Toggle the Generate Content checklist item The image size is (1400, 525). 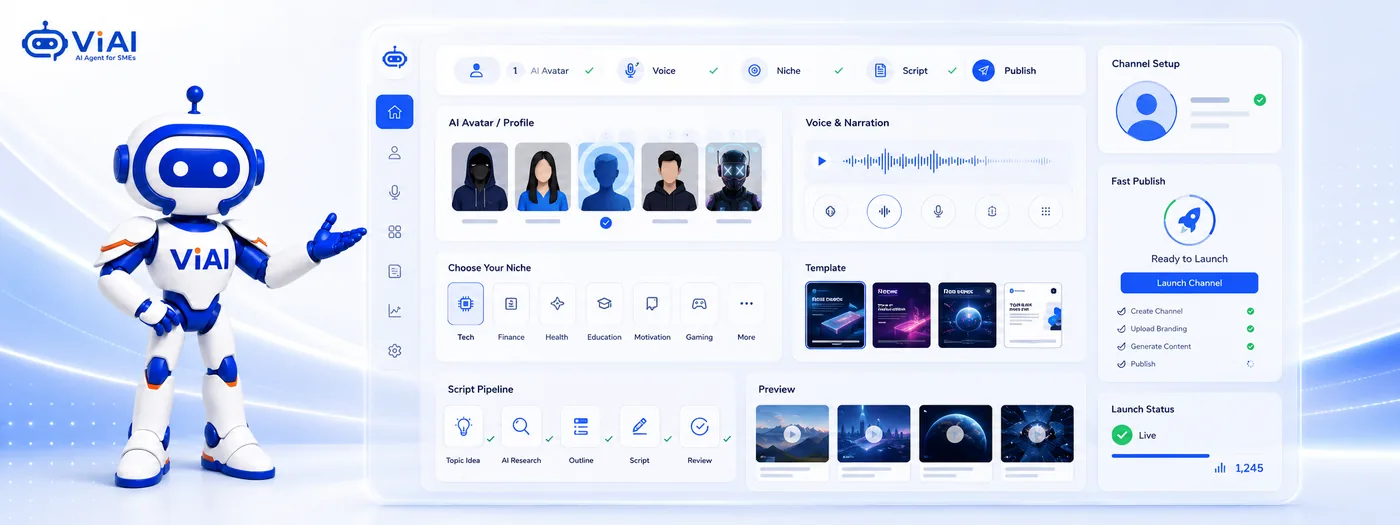coord(1184,346)
